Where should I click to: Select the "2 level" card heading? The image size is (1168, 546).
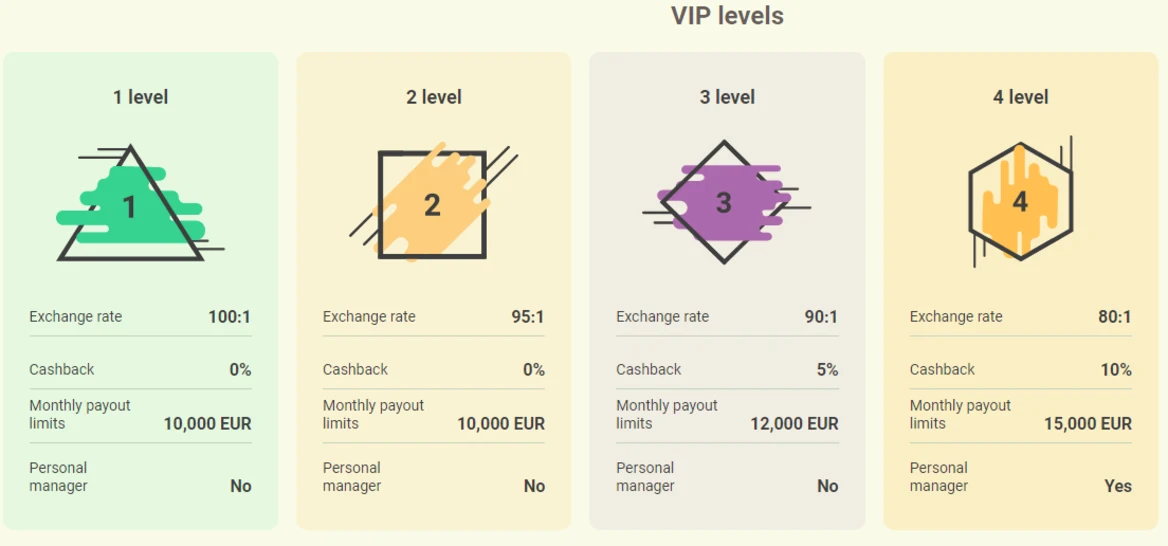[x=434, y=97]
